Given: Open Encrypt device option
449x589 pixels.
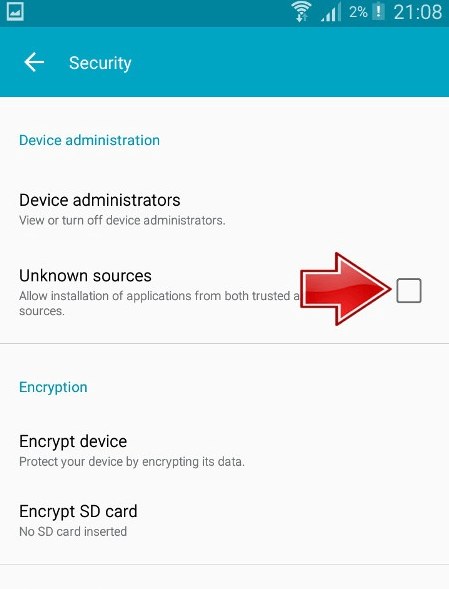Looking at the screenshot, I should (x=224, y=450).
